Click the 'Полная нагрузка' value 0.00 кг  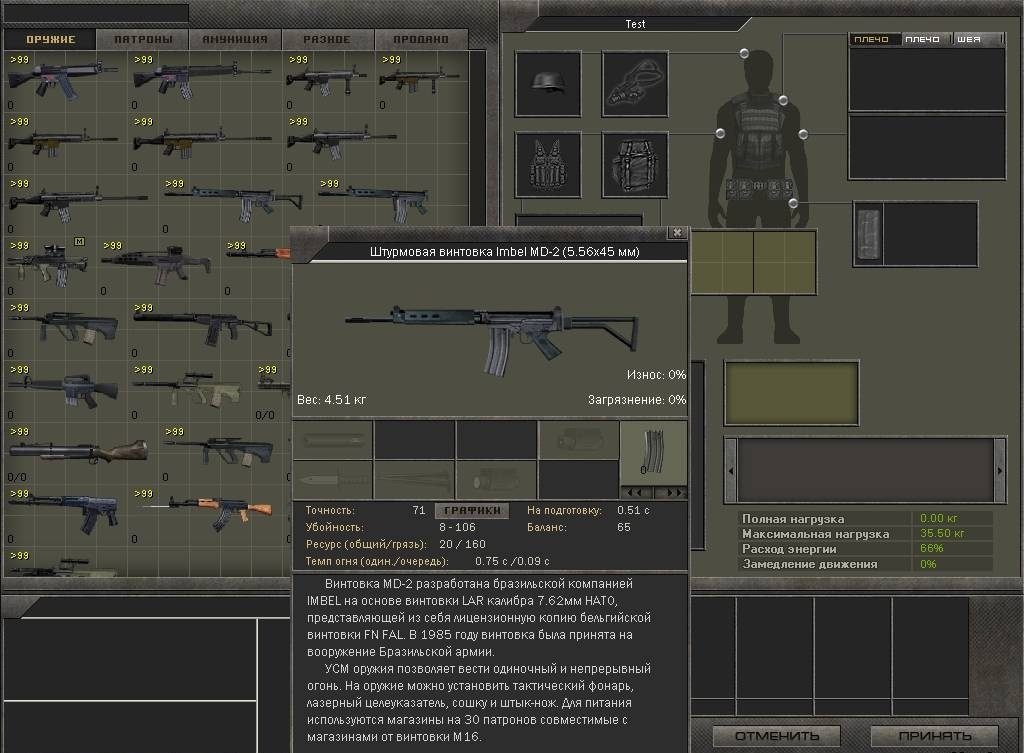click(x=939, y=519)
